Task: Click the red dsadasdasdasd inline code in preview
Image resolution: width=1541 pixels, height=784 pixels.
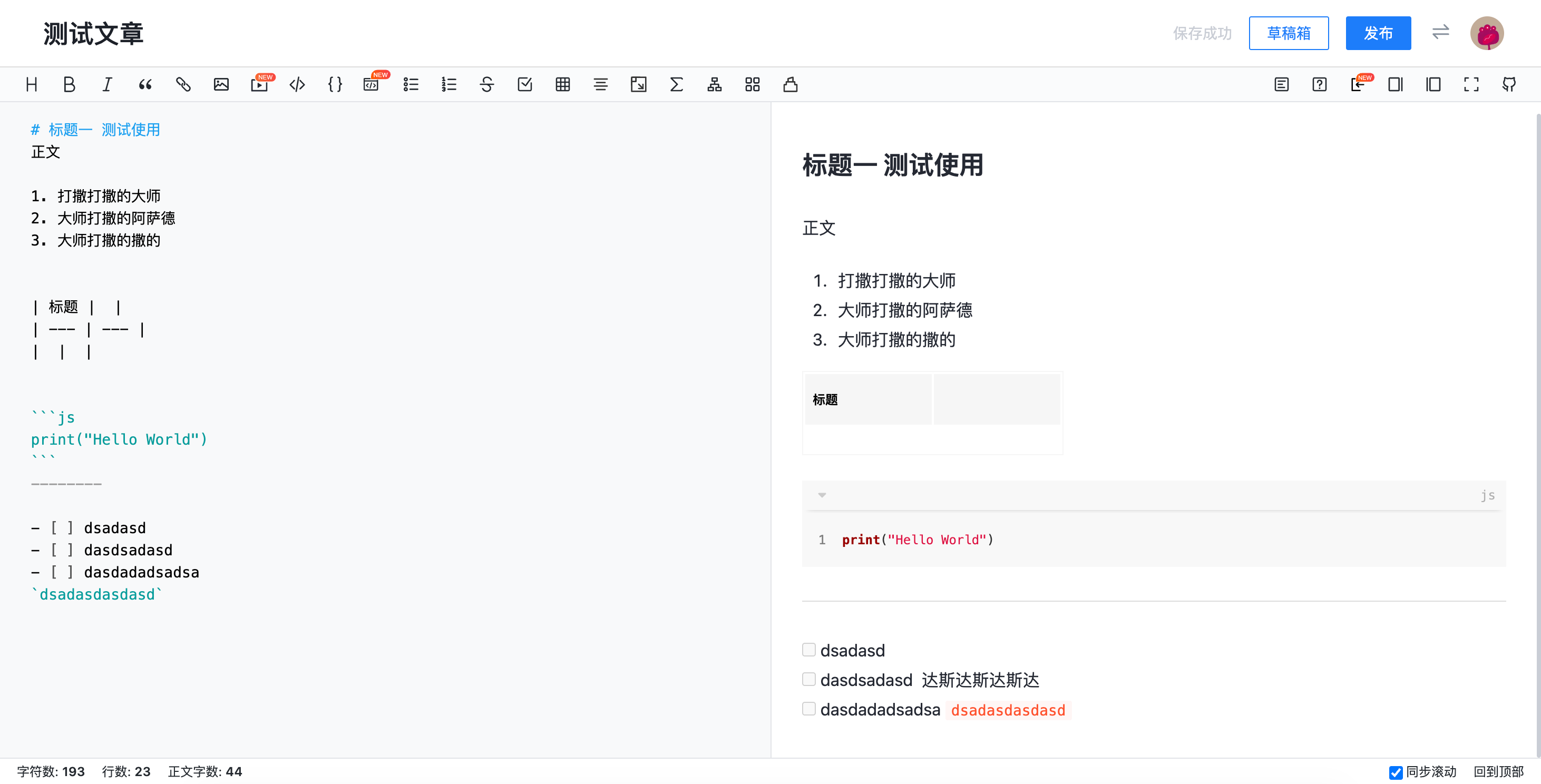Action: (x=1008, y=710)
